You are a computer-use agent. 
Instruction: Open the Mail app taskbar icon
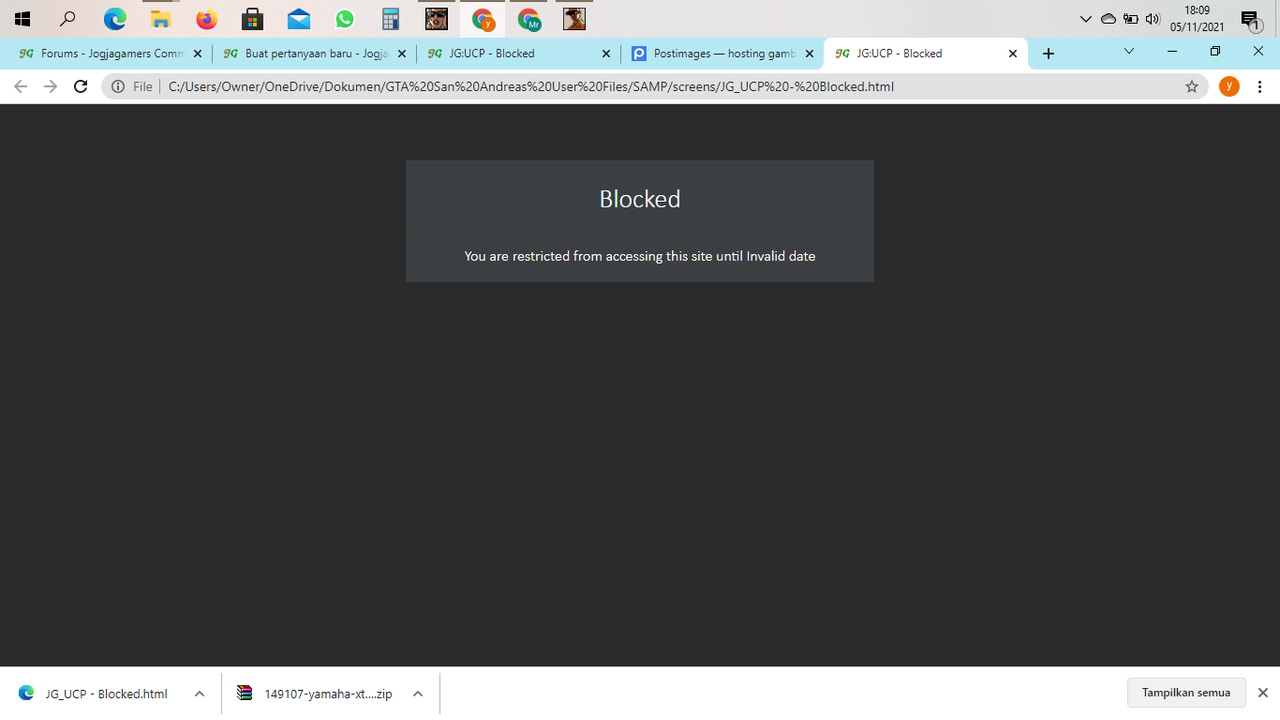298,19
